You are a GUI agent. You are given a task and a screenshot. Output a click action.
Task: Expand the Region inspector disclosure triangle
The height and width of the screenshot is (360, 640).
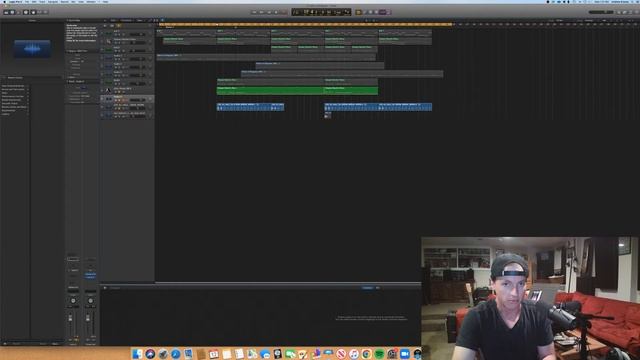68,51
